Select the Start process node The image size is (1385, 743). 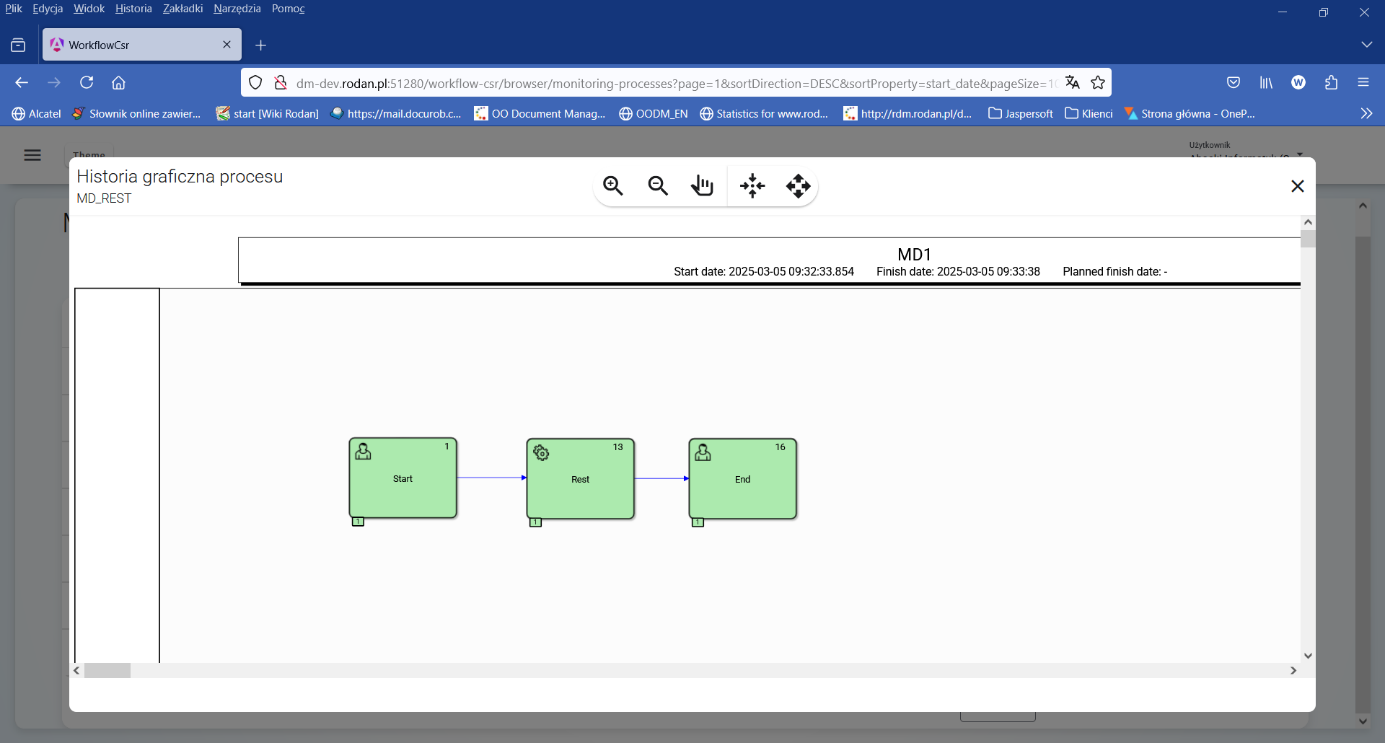[403, 478]
